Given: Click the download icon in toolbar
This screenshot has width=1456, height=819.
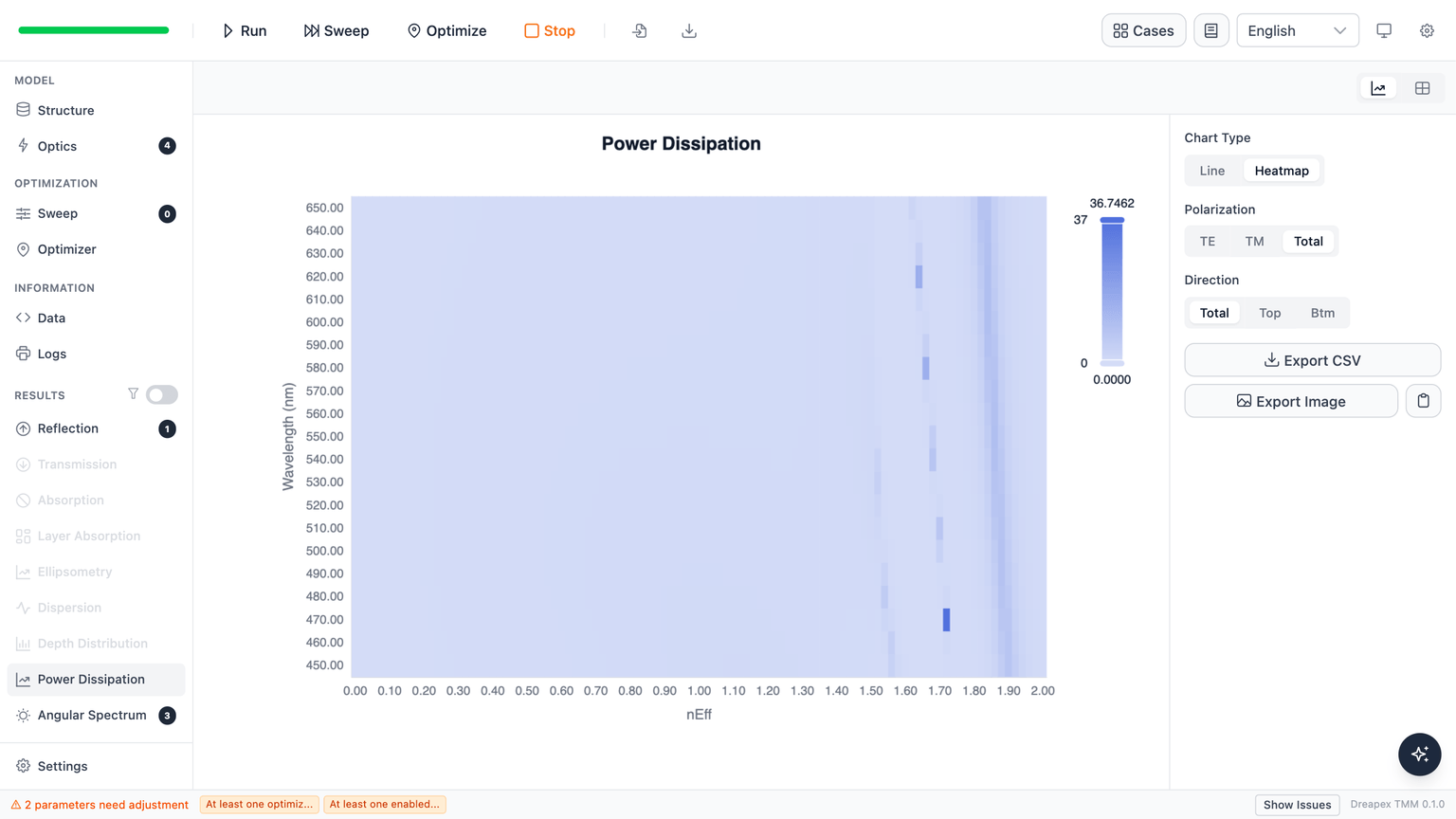Looking at the screenshot, I should tap(689, 30).
